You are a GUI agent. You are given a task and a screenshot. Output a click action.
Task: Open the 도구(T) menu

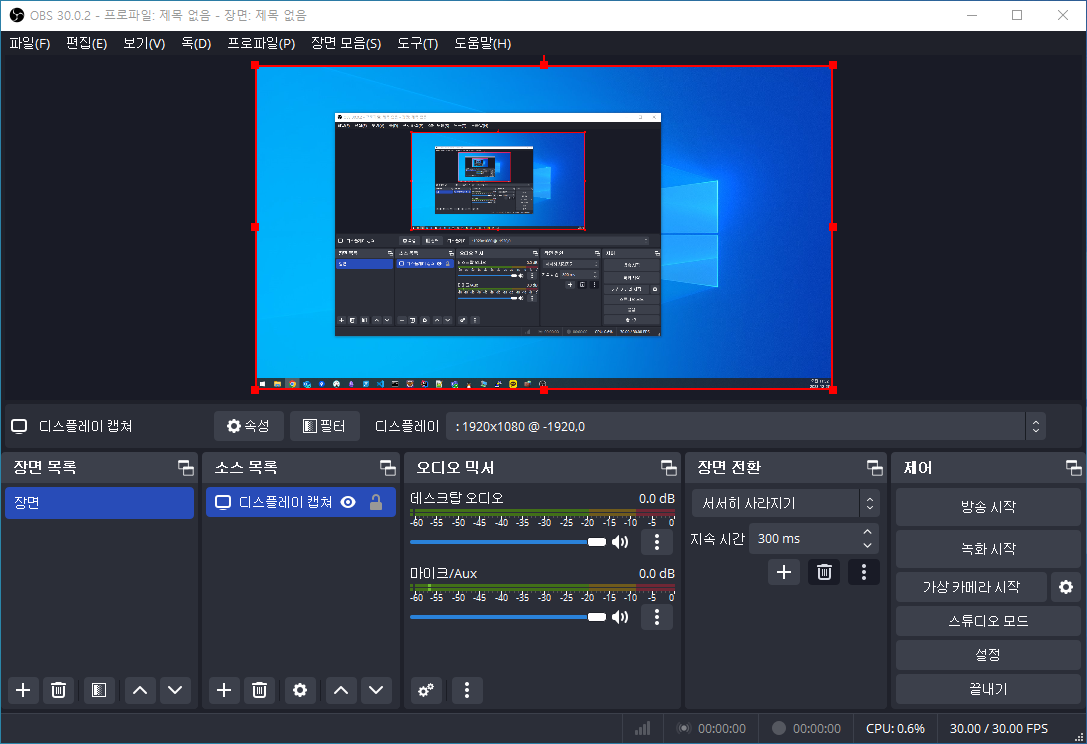click(x=417, y=44)
